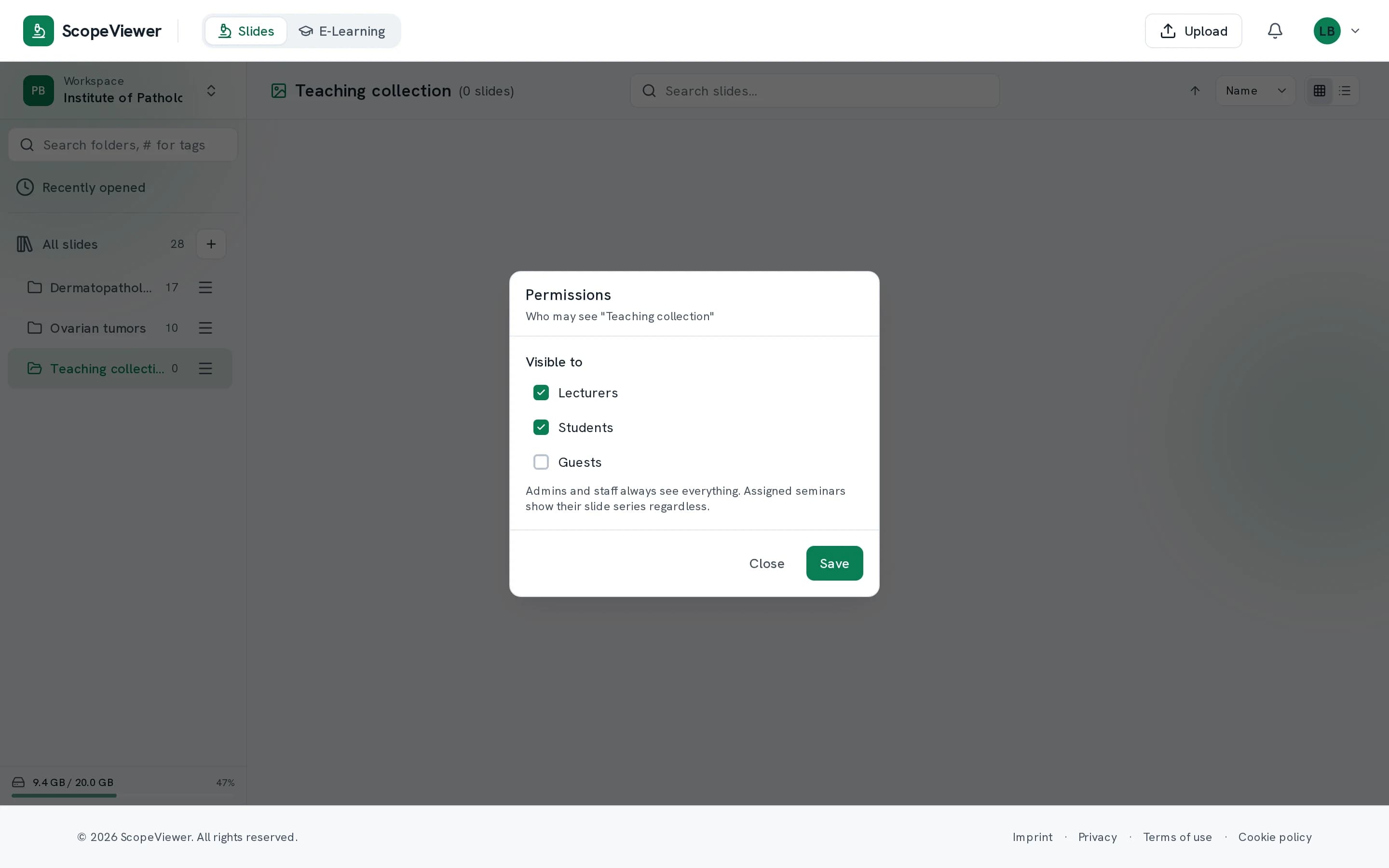Open the Terms of use link
This screenshot has width=1389, height=868.
1177,837
